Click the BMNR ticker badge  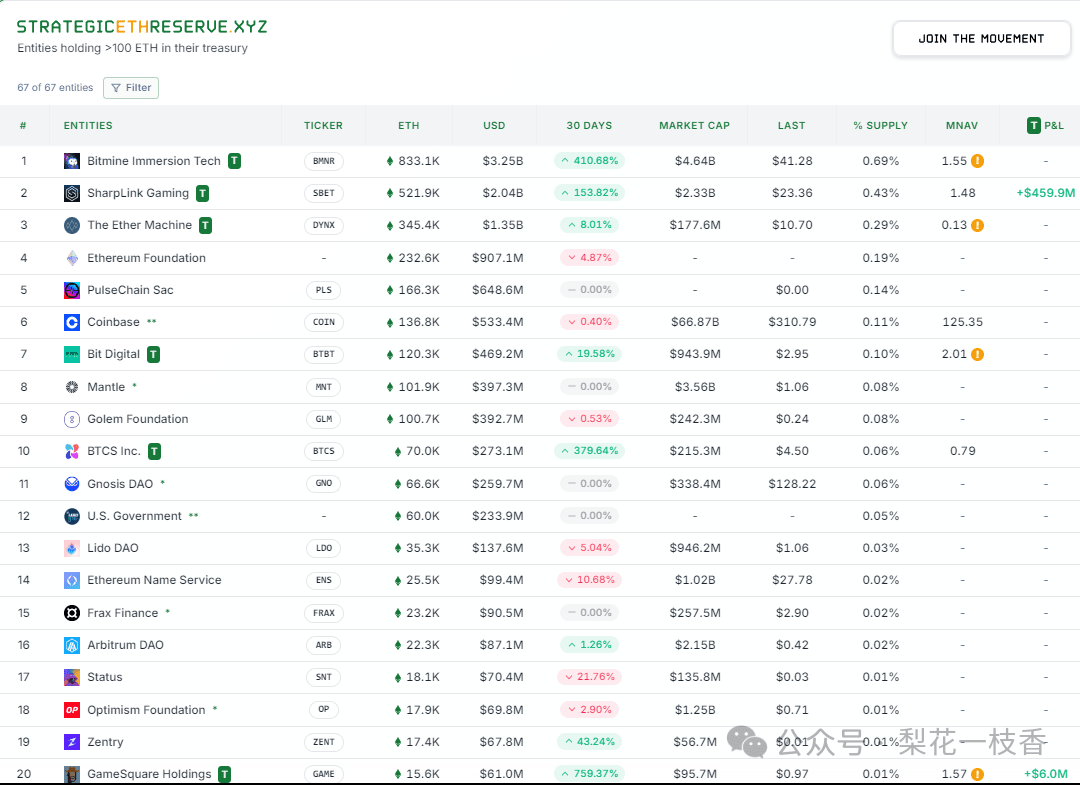pyautogui.click(x=324, y=161)
